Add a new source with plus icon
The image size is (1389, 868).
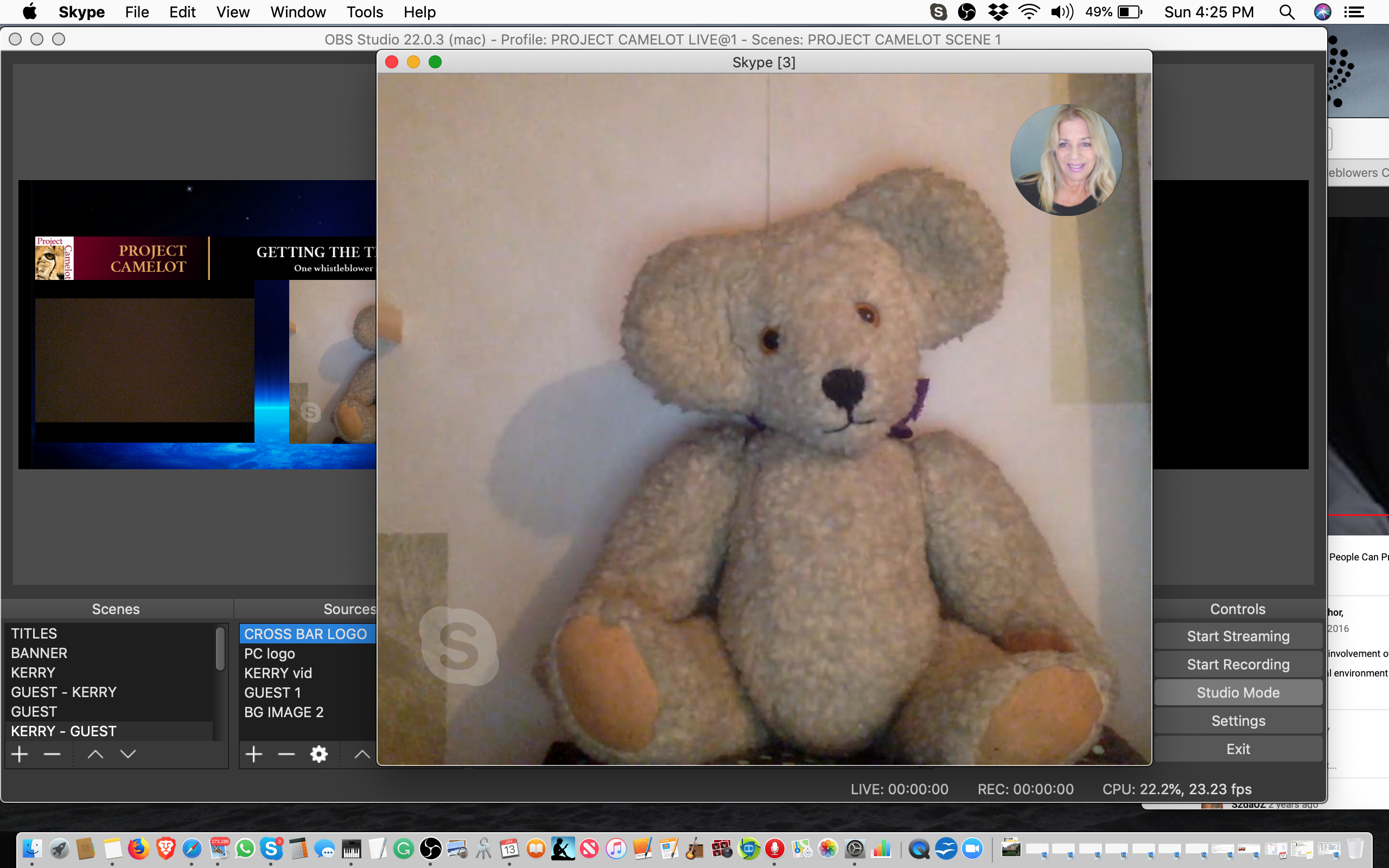click(254, 754)
